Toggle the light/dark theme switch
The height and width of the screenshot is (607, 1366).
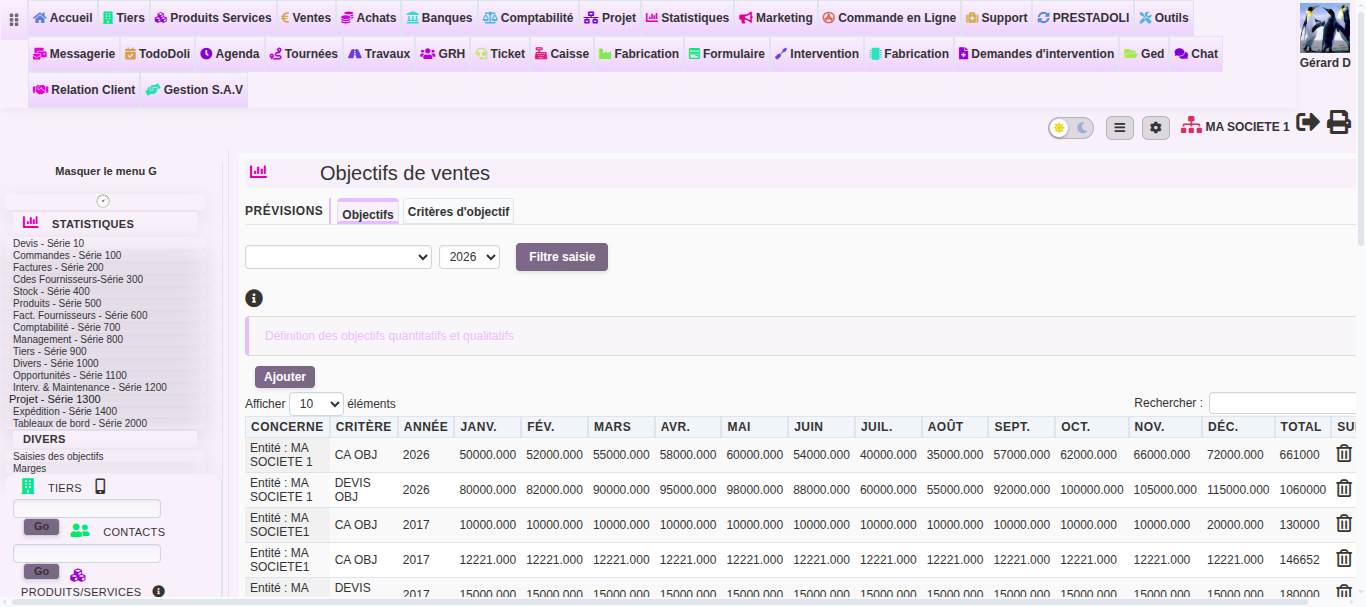point(1070,128)
